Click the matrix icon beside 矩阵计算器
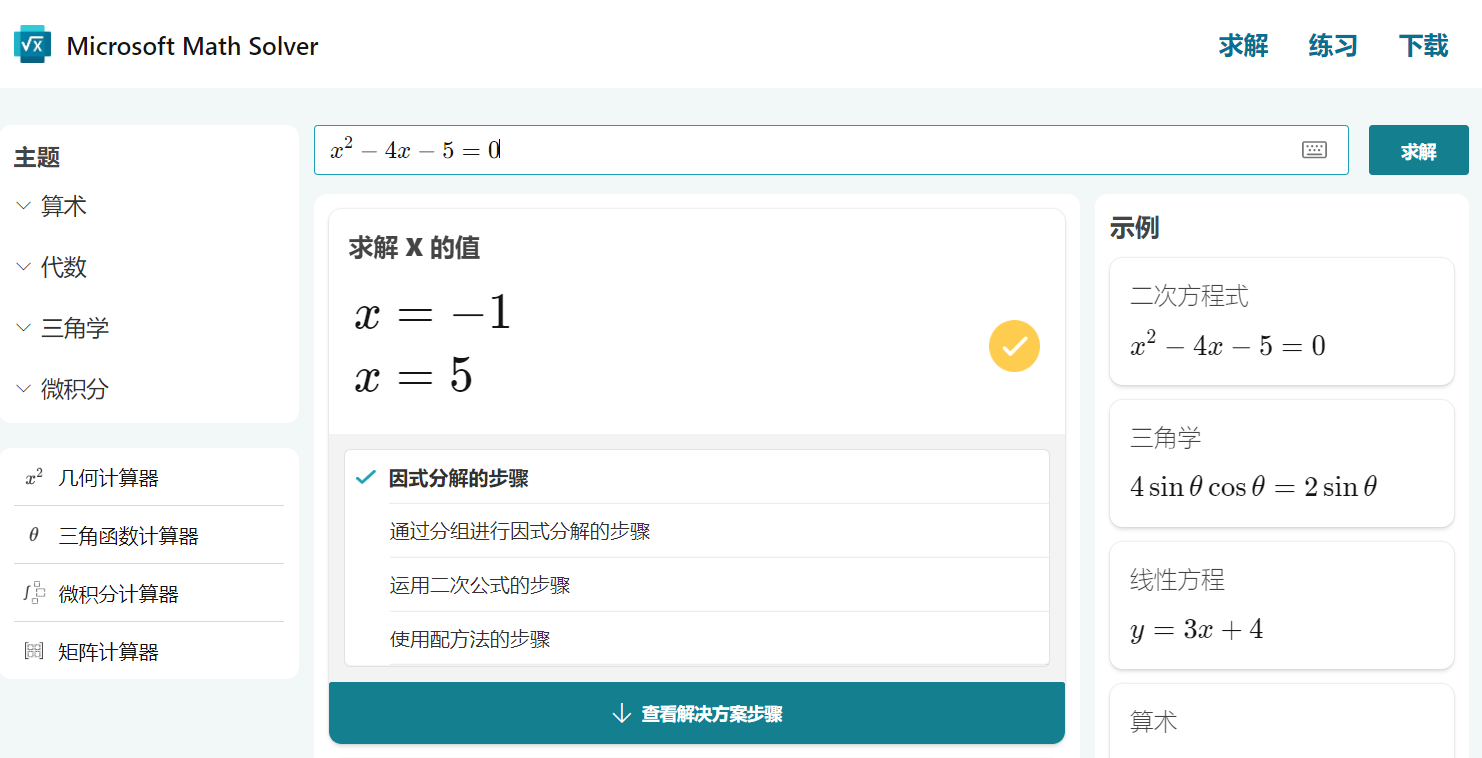This screenshot has height=758, width=1482. coord(34,651)
